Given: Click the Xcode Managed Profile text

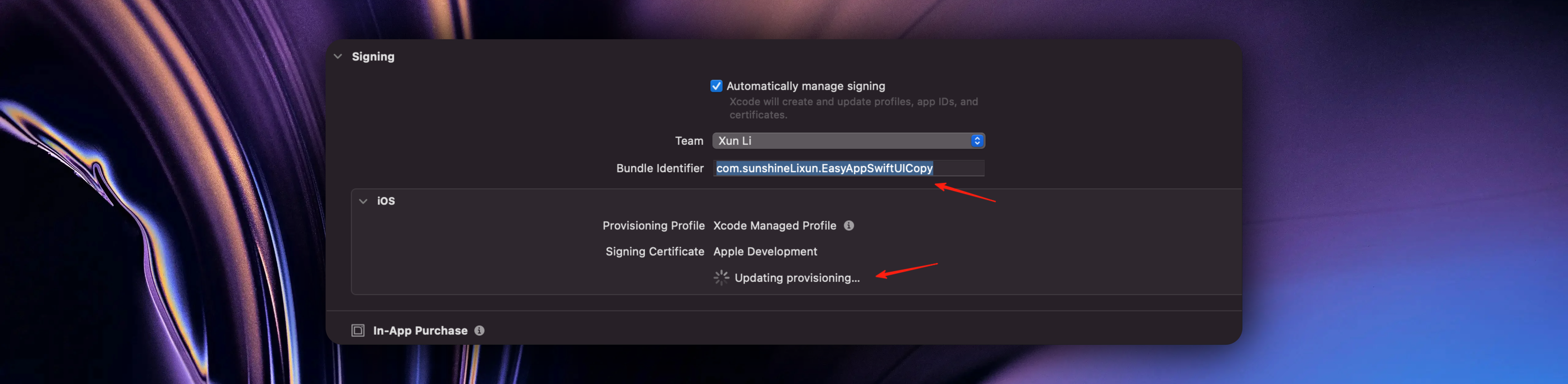Looking at the screenshot, I should coord(774,226).
